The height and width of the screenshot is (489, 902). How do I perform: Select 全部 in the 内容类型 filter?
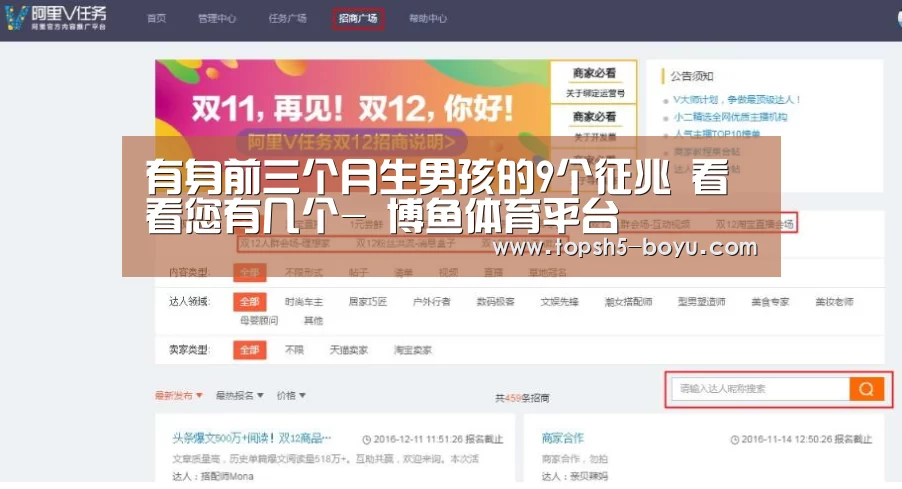250,272
